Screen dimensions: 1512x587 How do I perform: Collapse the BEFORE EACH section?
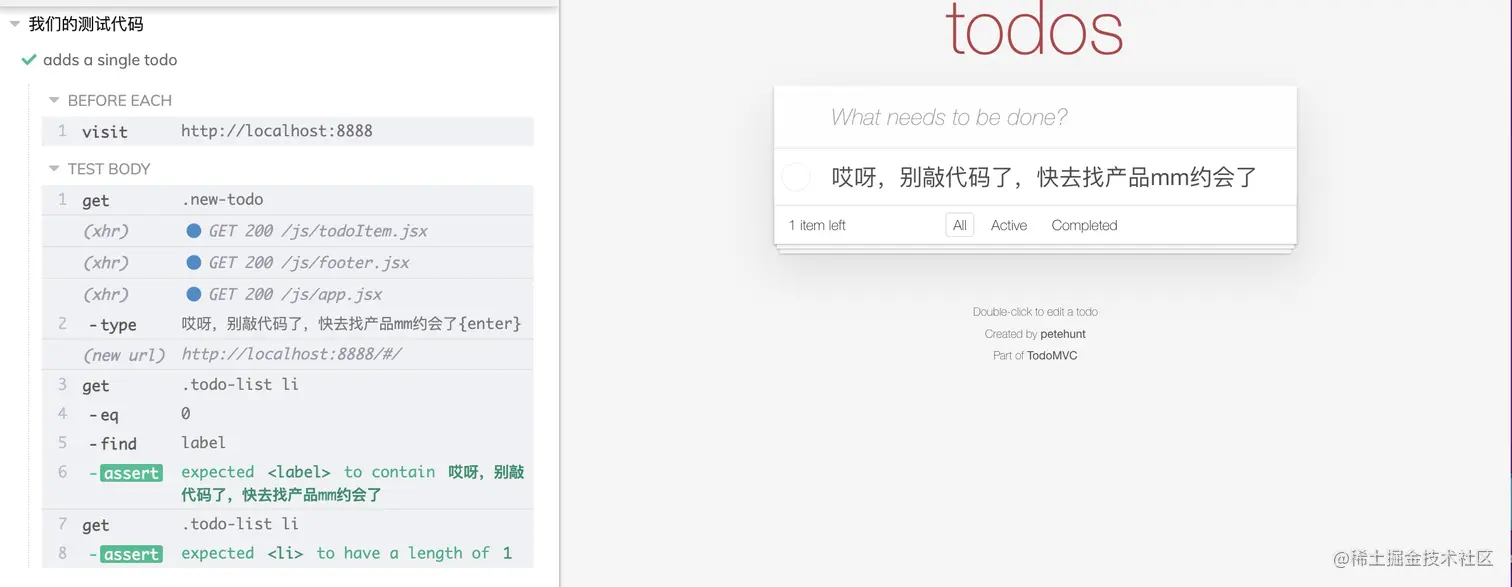(54, 100)
